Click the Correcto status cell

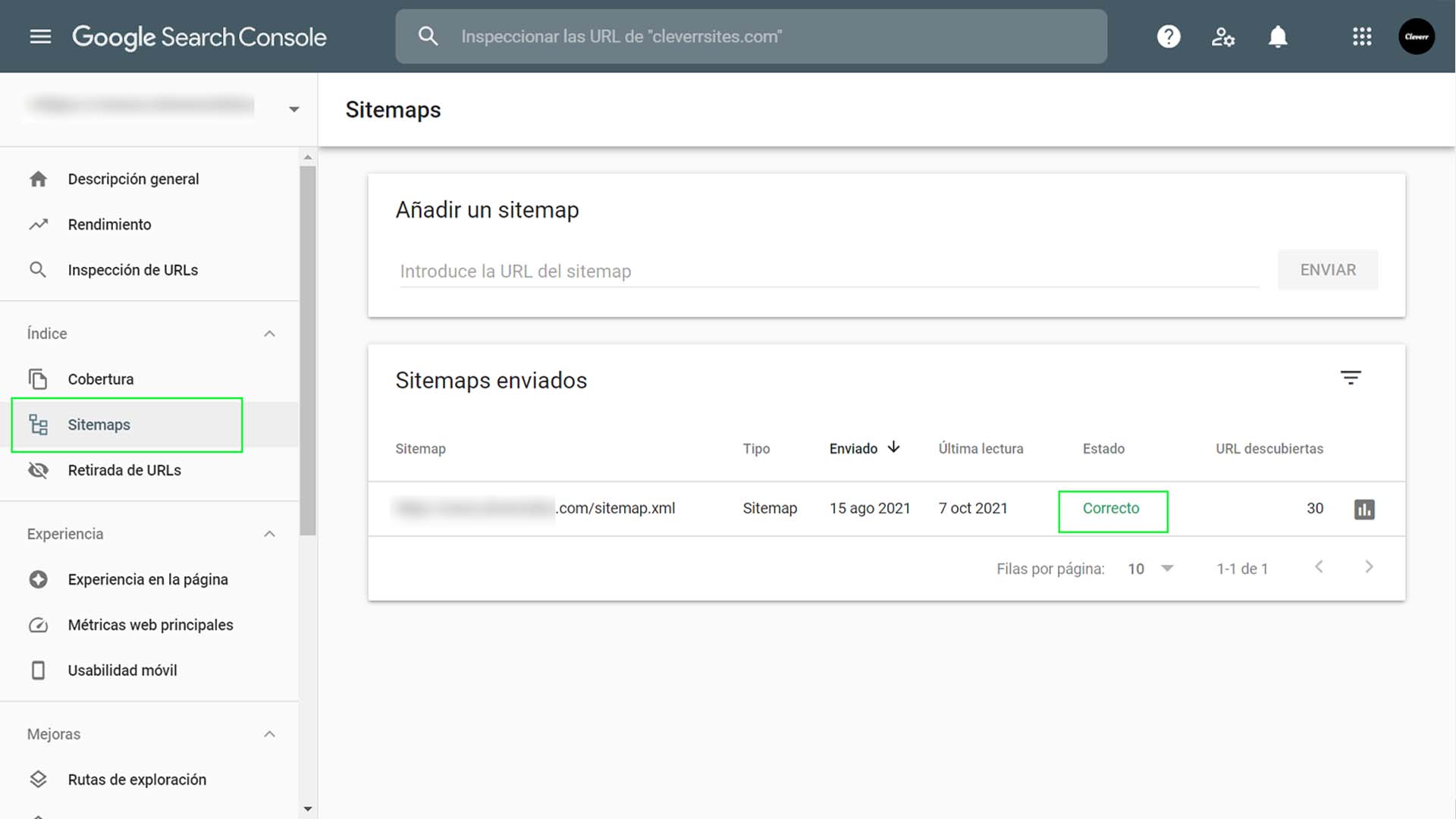pyautogui.click(x=1111, y=508)
